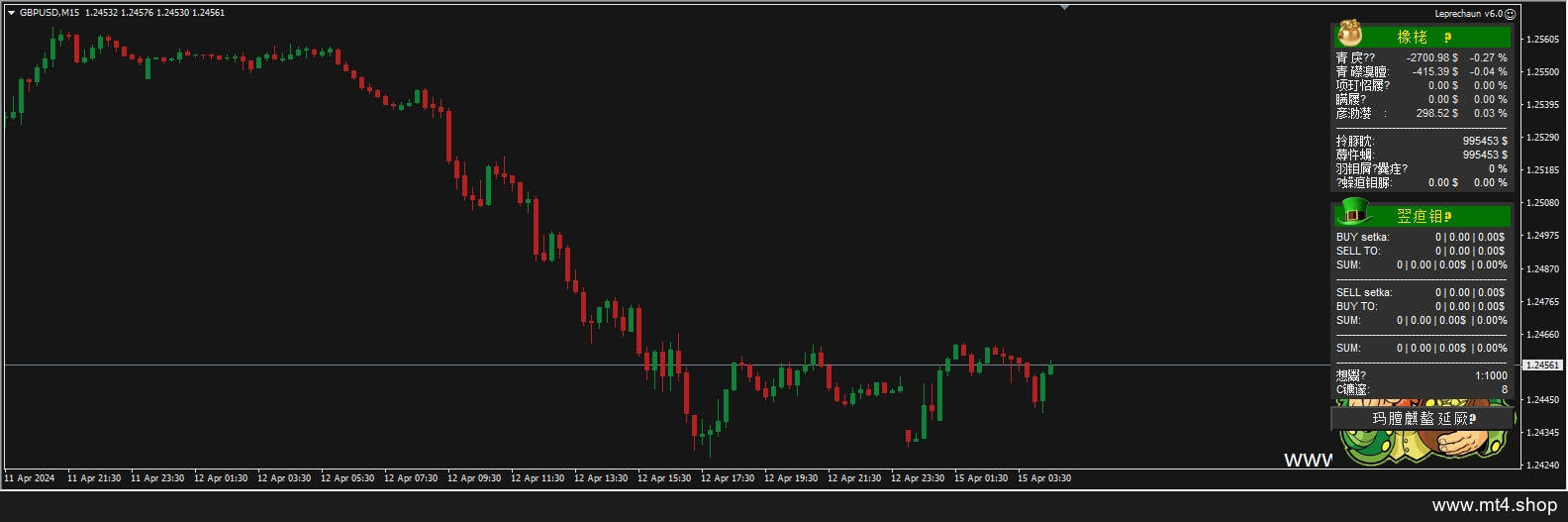Image resolution: width=1568 pixels, height=522 pixels.
Task: Click the -0.27 % percentage value
Action: tap(1488, 58)
